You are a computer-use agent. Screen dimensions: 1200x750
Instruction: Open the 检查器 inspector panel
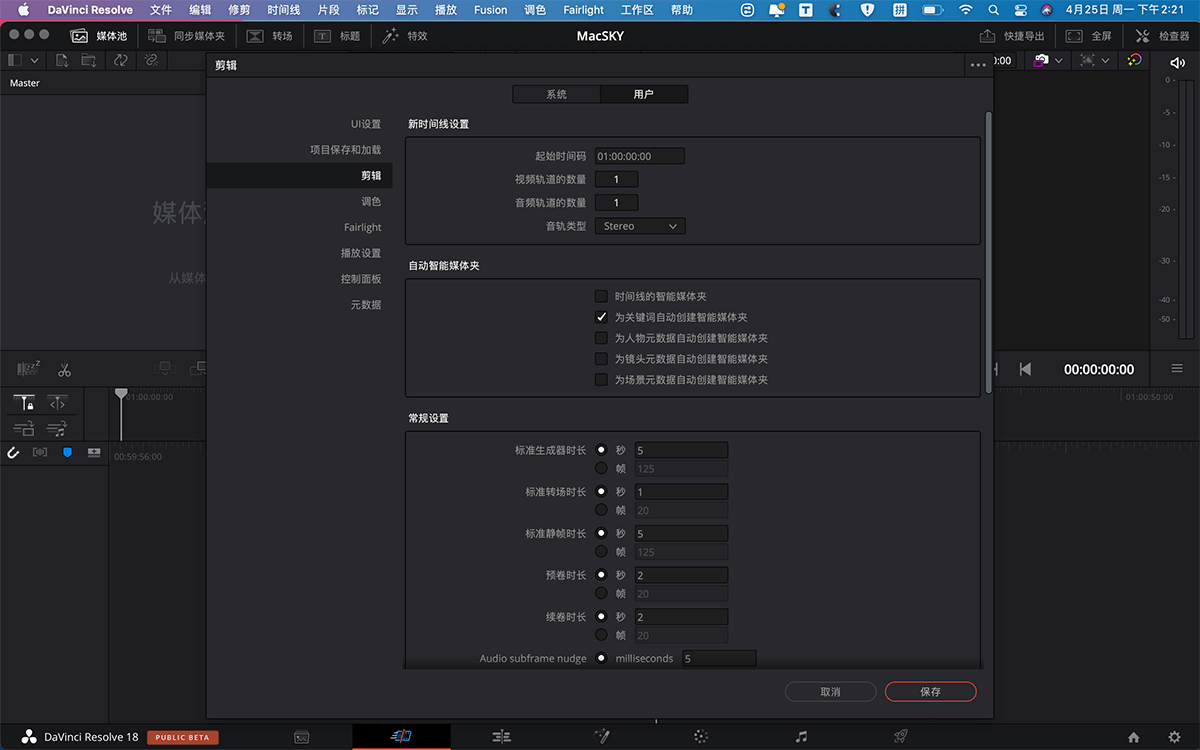(x=1161, y=36)
